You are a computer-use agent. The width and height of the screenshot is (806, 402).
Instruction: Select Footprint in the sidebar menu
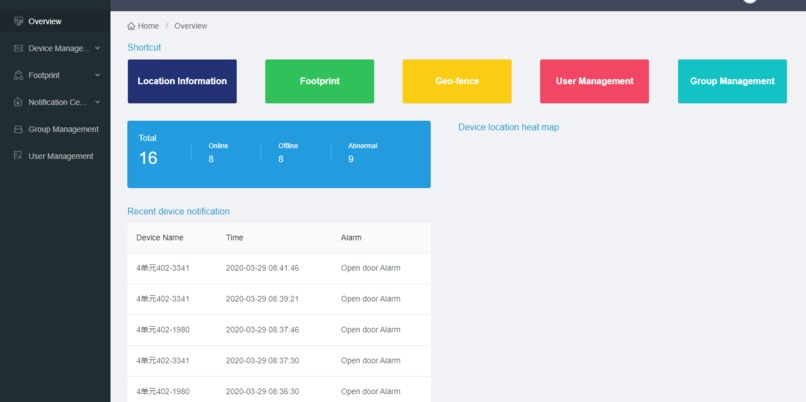point(55,75)
